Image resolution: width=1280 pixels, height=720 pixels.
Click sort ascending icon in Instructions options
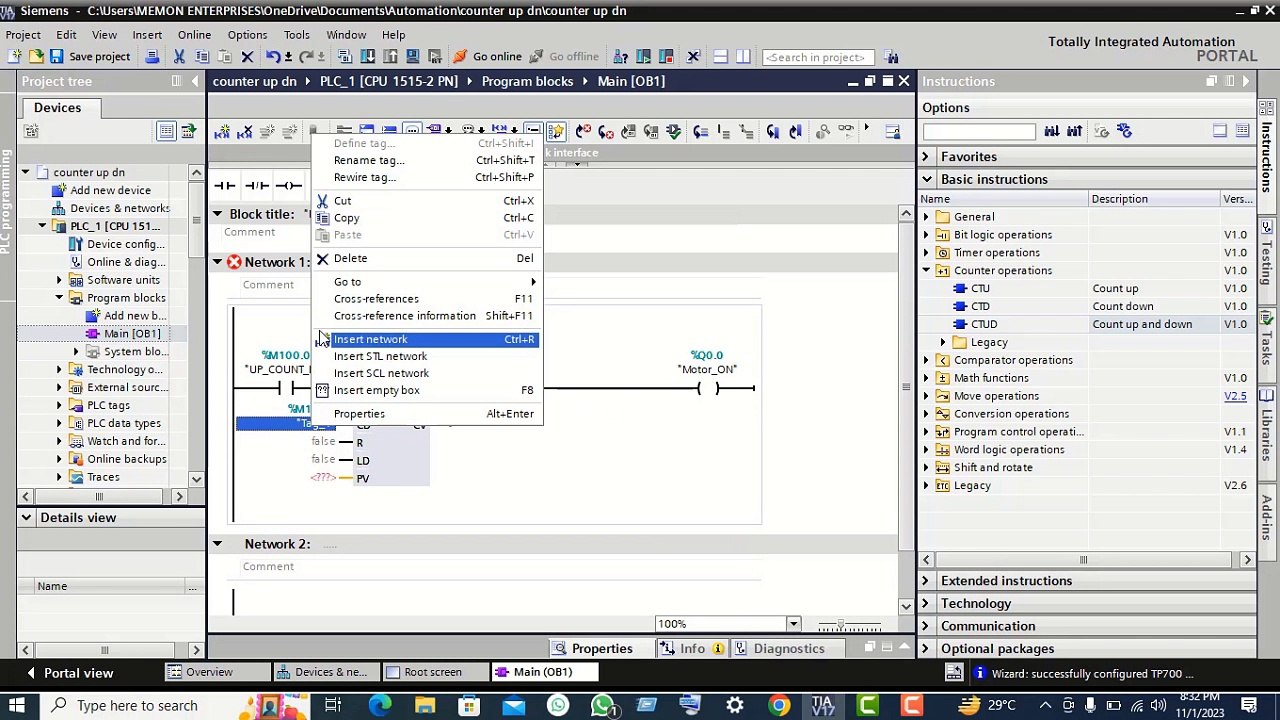click(1052, 131)
